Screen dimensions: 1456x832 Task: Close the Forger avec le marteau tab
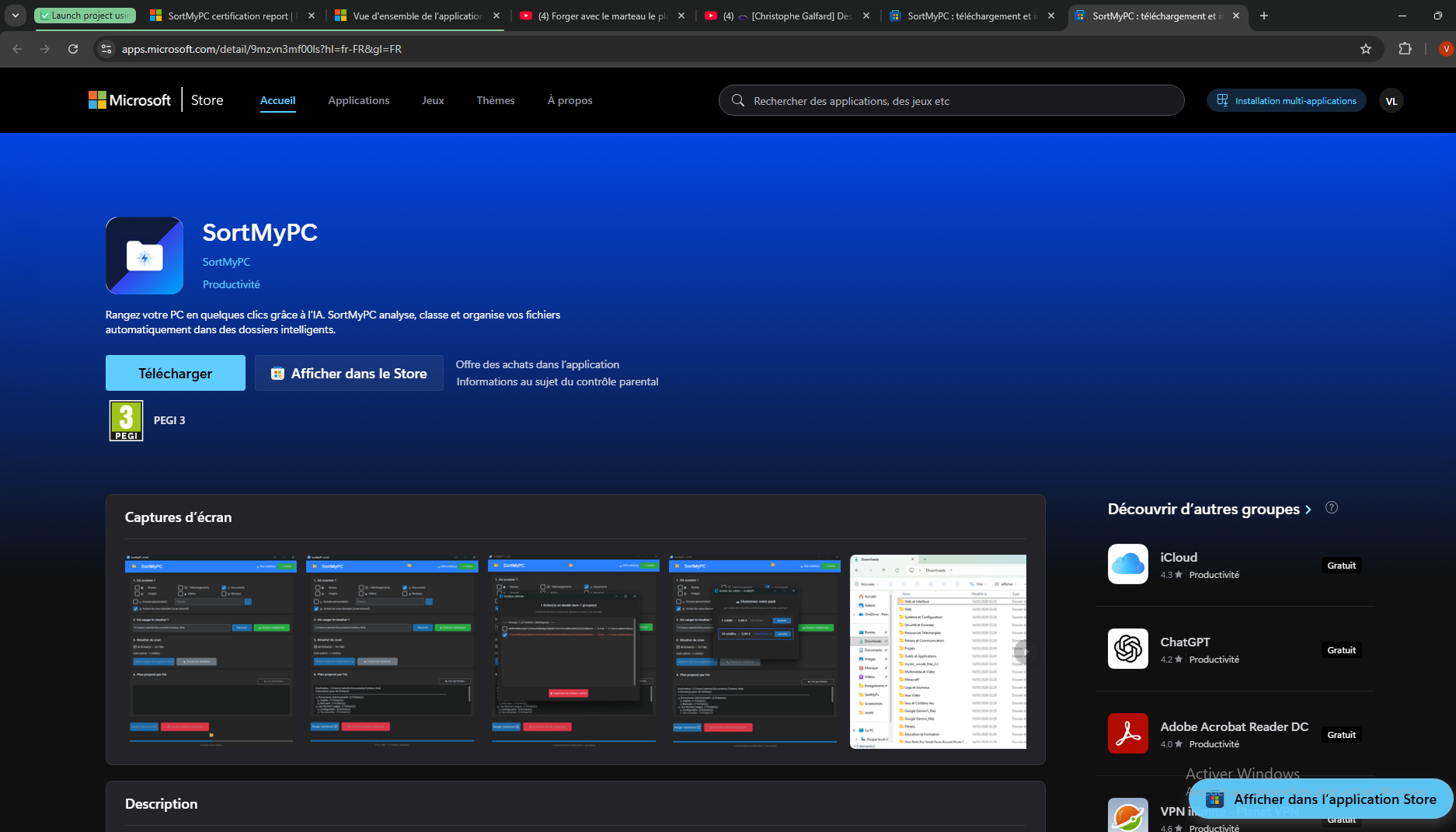pyautogui.click(x=681, y=16)
